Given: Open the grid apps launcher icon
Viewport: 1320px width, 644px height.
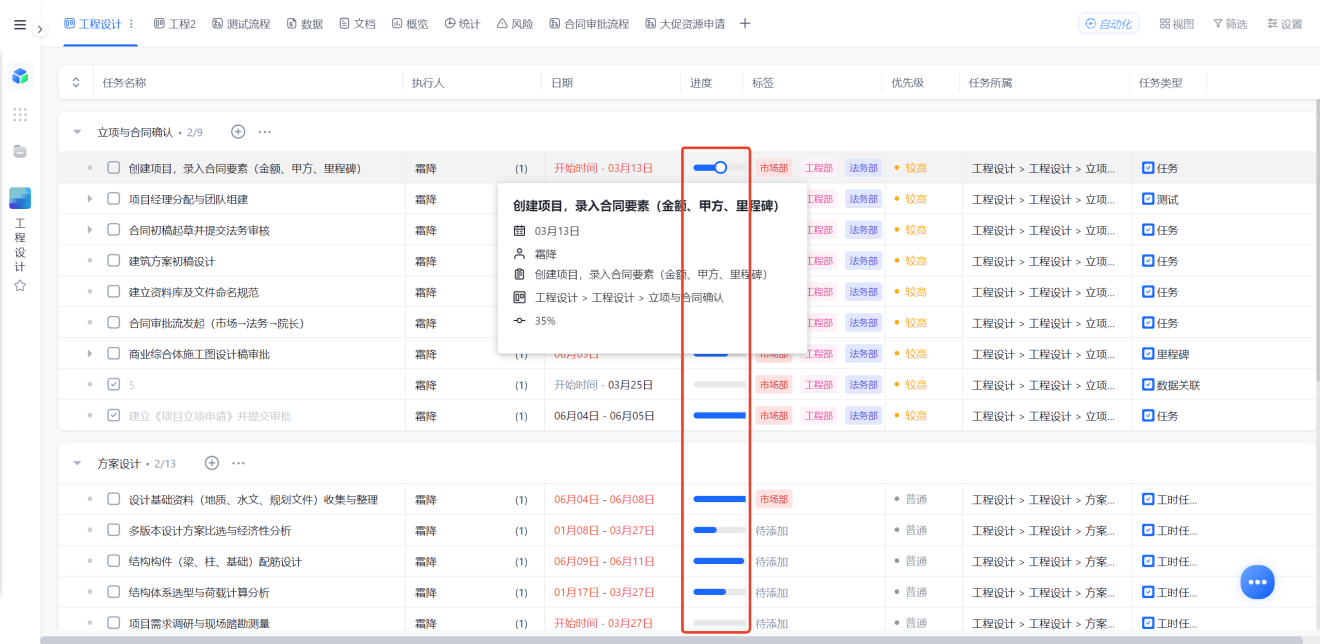Looking at the screenshot, I should coord(20,115).
